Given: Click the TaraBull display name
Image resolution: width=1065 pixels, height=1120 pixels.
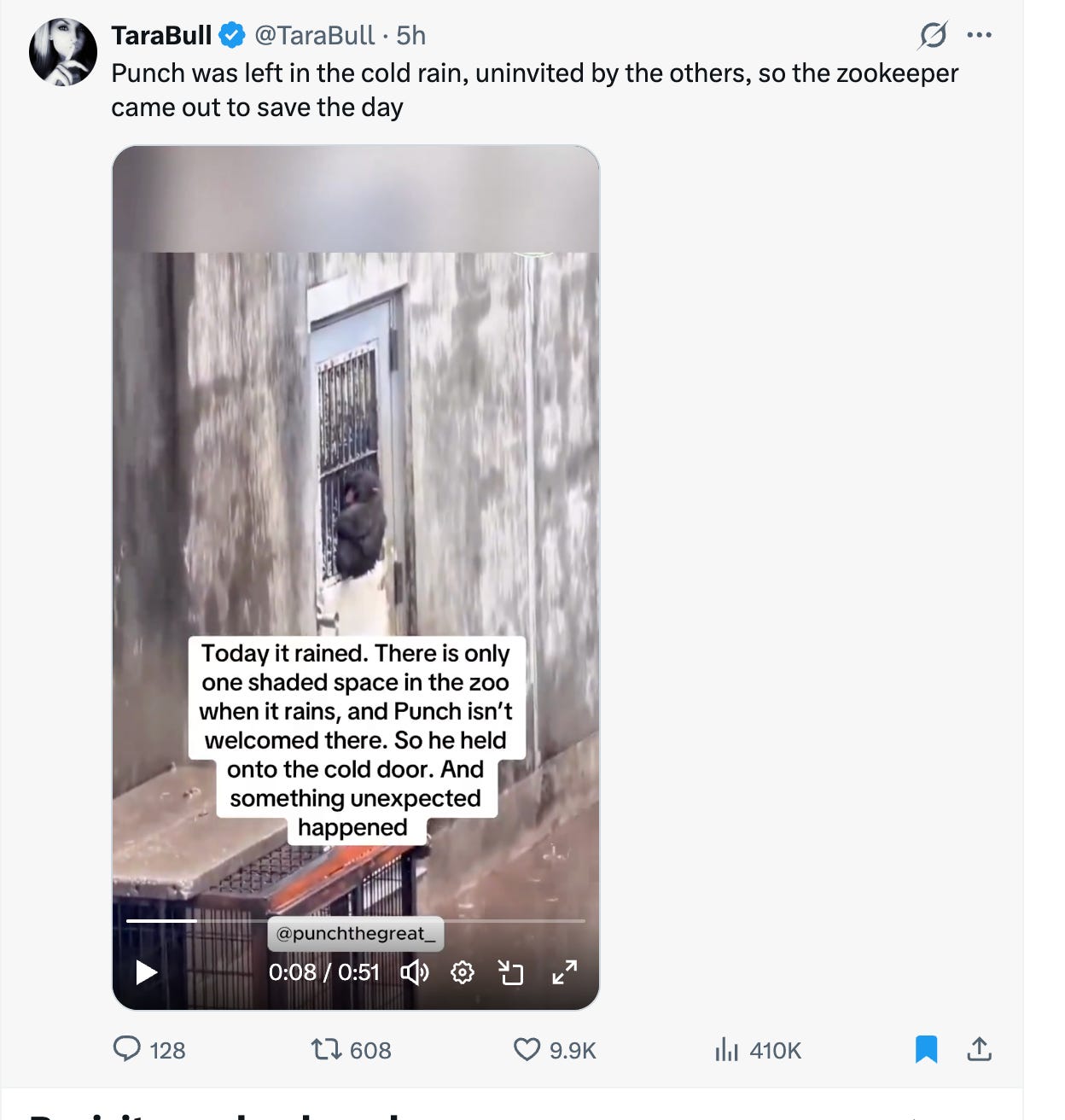Looking at the screenshot, I should pos(161,35).
